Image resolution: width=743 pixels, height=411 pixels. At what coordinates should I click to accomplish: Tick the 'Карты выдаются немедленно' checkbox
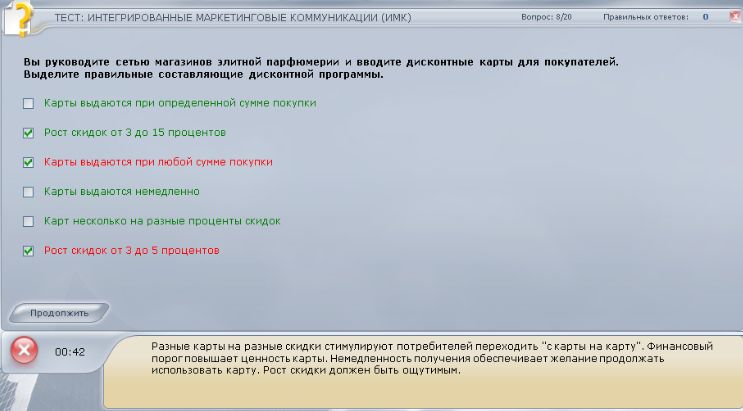pyautogui.click(x=29, y=191)
